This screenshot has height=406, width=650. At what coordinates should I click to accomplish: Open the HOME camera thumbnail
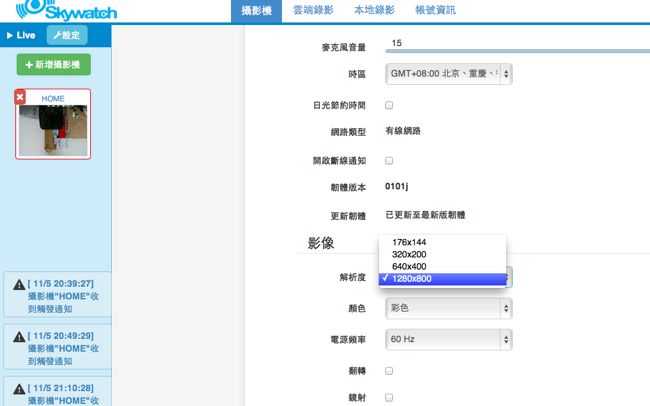click(x=53, y=130)
